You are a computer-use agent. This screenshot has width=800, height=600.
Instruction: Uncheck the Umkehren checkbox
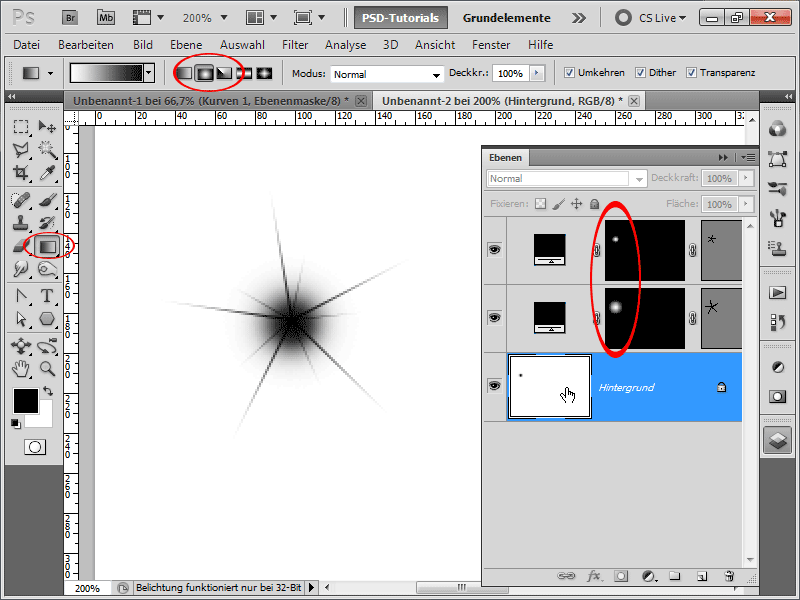click(569, 73)
